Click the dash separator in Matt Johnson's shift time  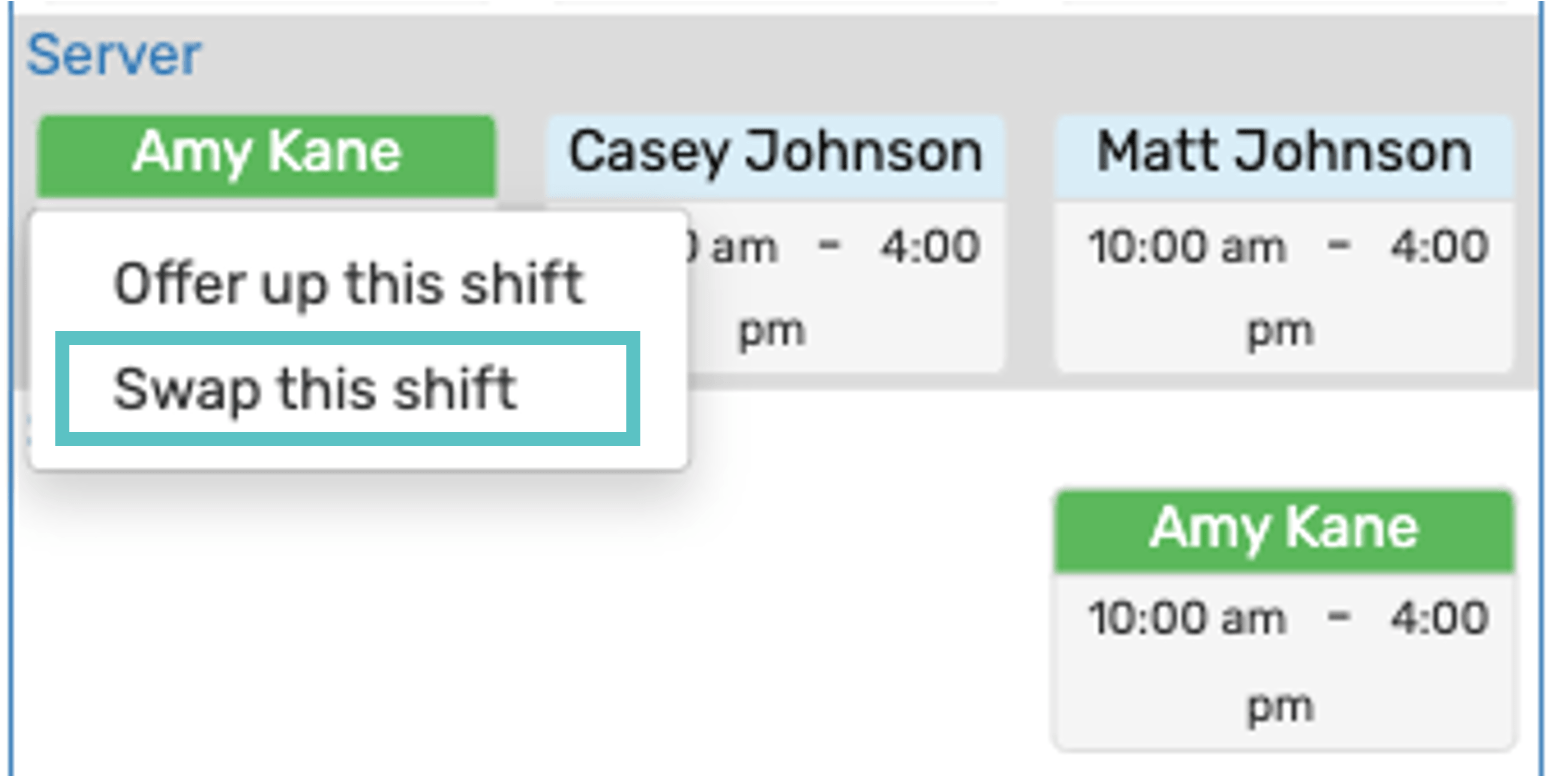[x=1338, y=247]
